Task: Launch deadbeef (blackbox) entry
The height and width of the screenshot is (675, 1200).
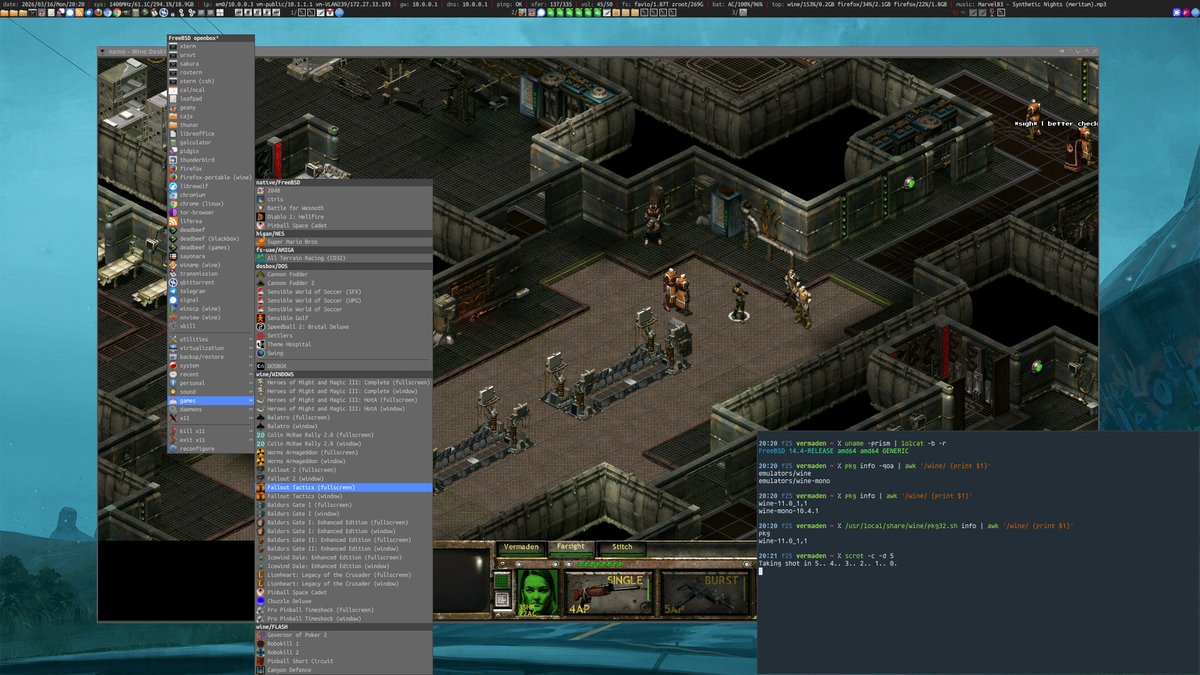Action: pyautogui.click(x=211, y=238)
